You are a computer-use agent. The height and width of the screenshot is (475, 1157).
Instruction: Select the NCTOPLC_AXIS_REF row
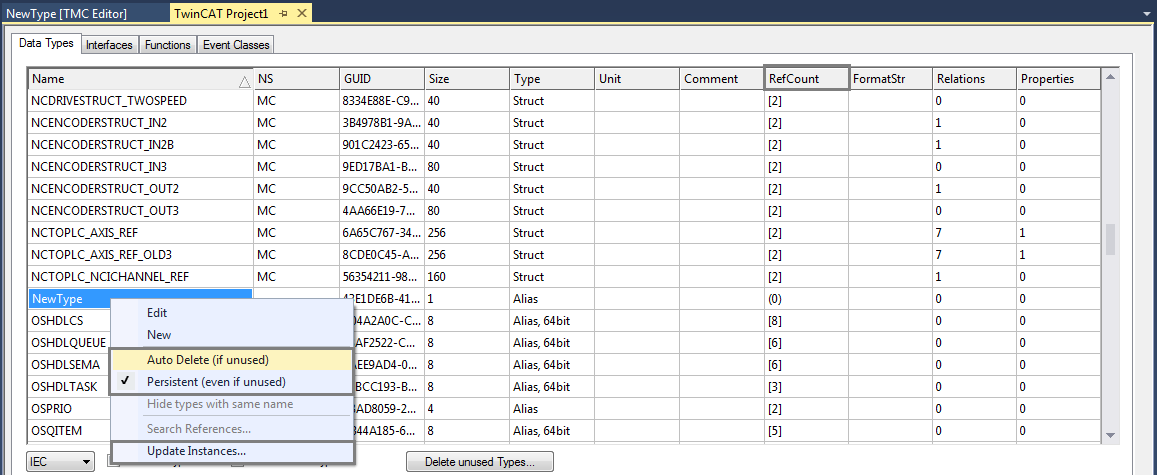(564, 233)
